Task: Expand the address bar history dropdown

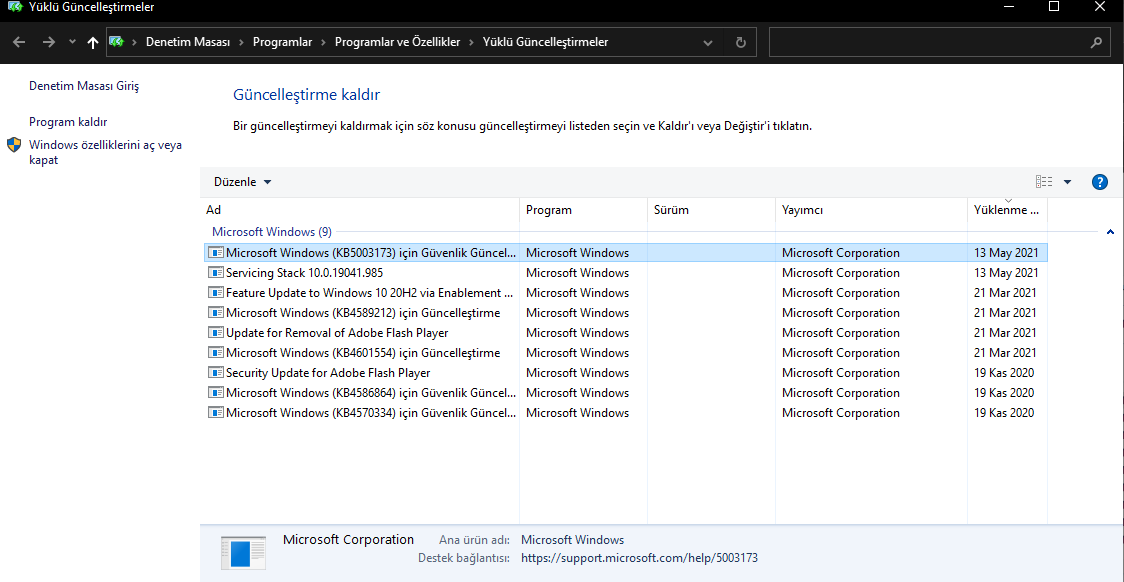Action: [x=708, y=42]
